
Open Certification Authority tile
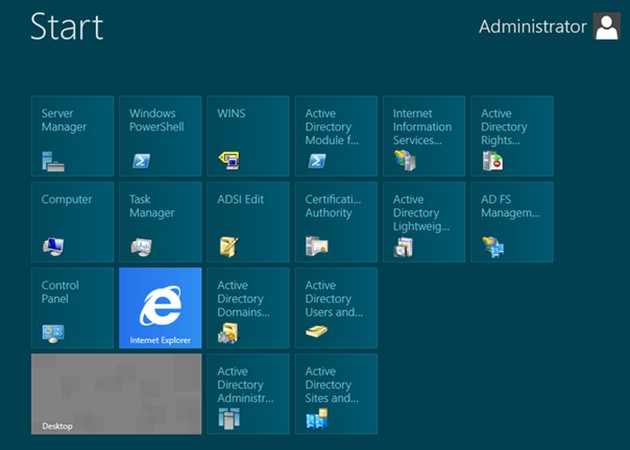pyautogui.click(x=336, y=222)
